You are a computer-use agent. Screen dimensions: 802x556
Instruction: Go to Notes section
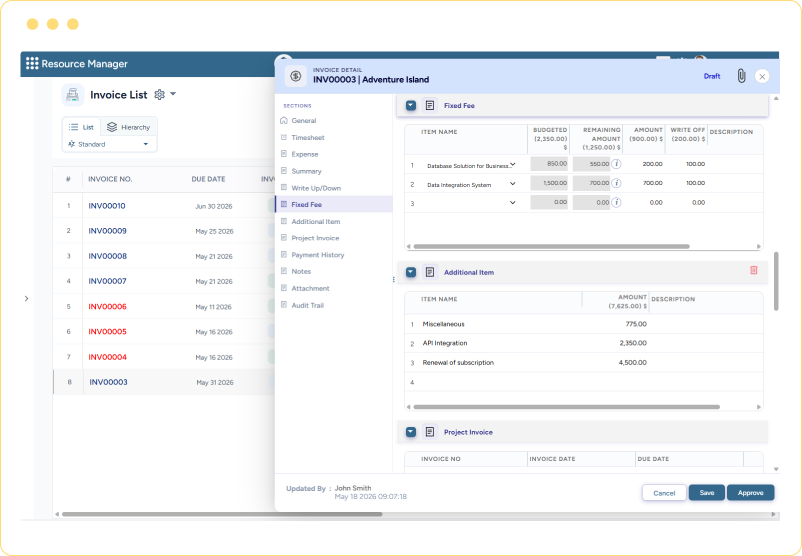pyautogui.click(x=301, y=272)
